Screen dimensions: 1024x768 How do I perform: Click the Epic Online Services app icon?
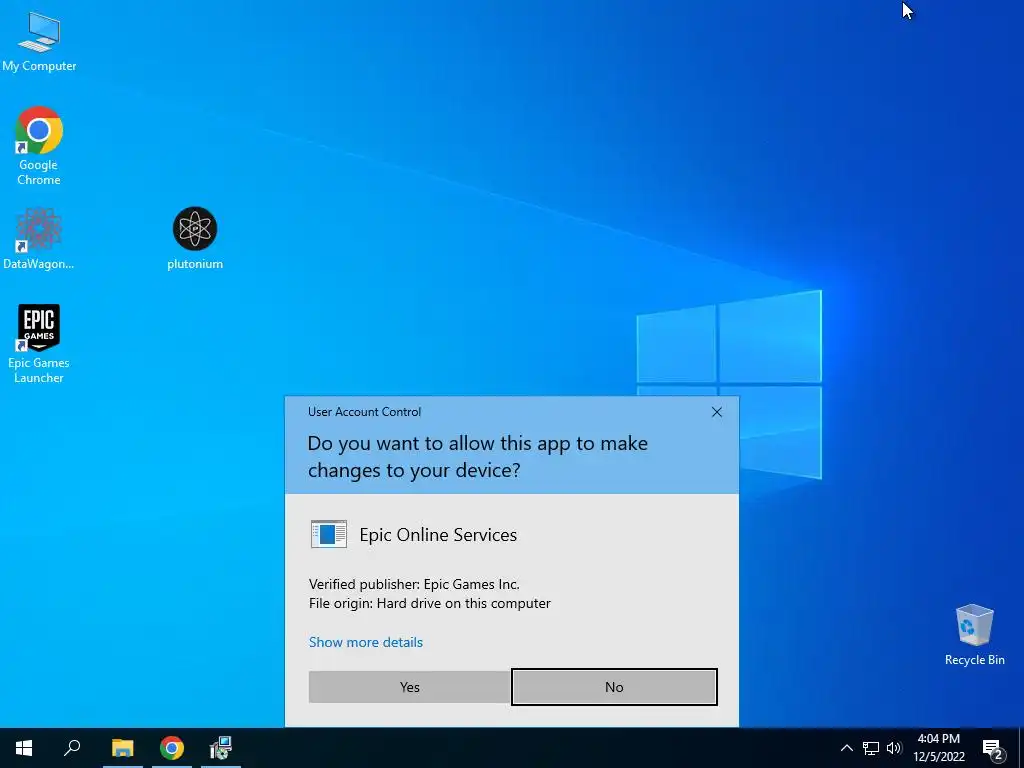pyautogui.click(x=328, y=534)
